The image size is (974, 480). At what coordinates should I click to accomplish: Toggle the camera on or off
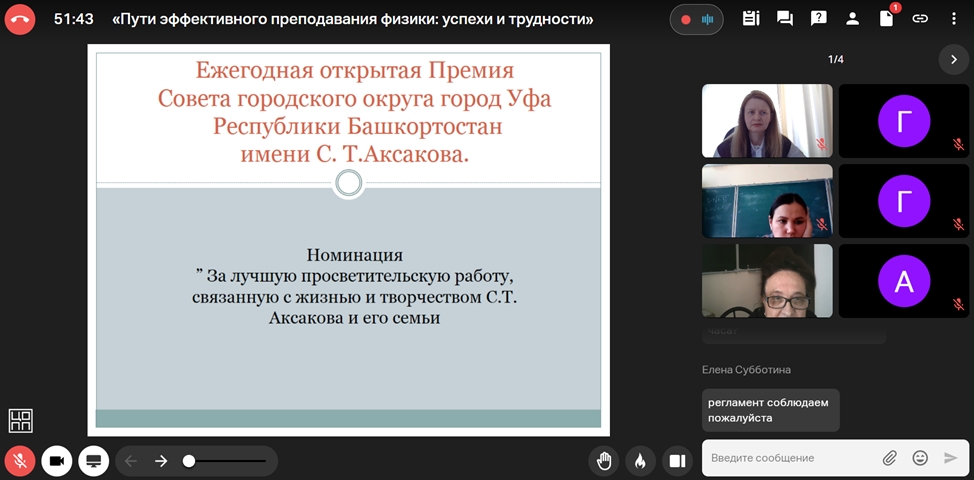(57, 460)
